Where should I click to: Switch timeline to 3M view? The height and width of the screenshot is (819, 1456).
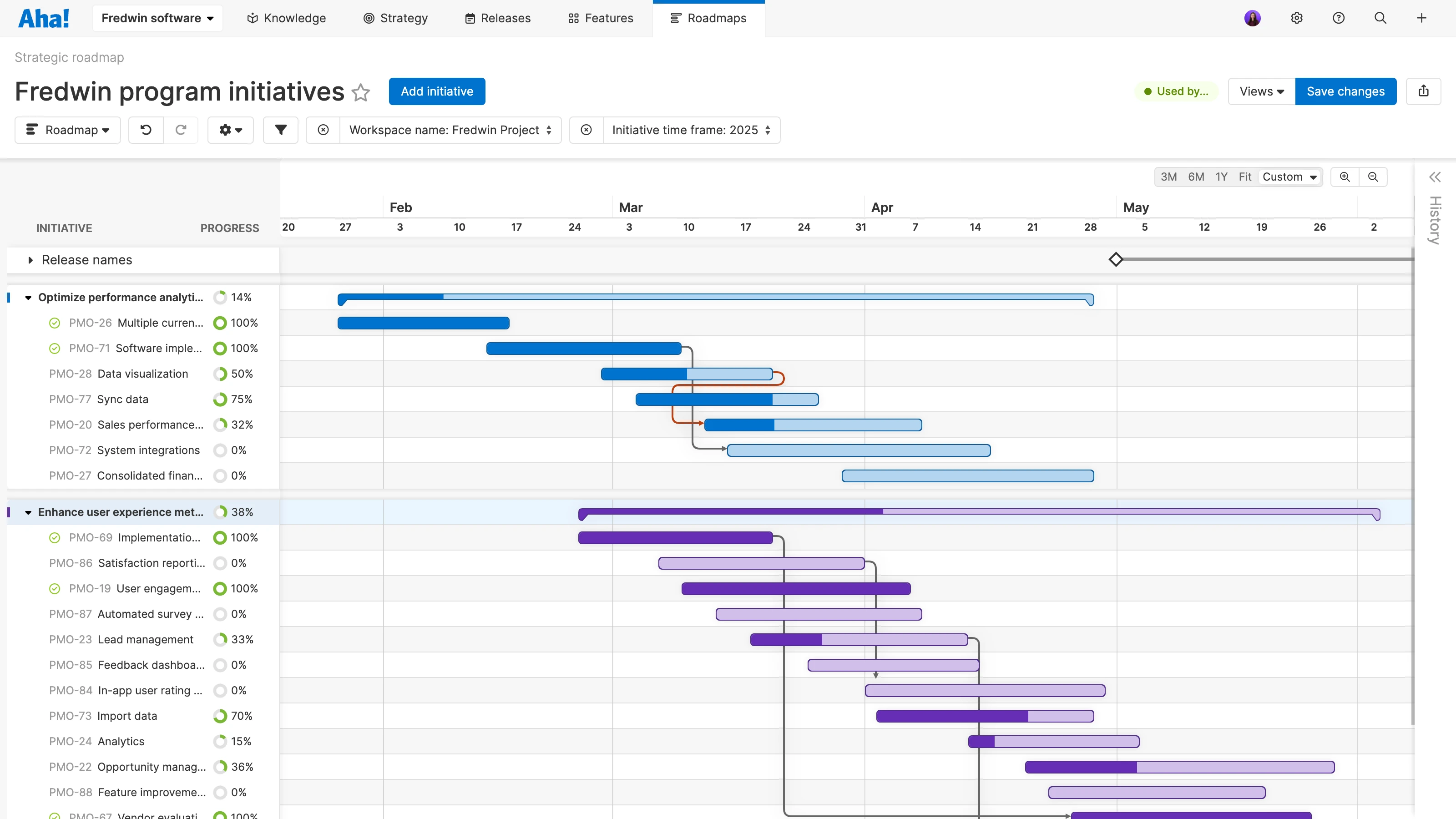1169,177
